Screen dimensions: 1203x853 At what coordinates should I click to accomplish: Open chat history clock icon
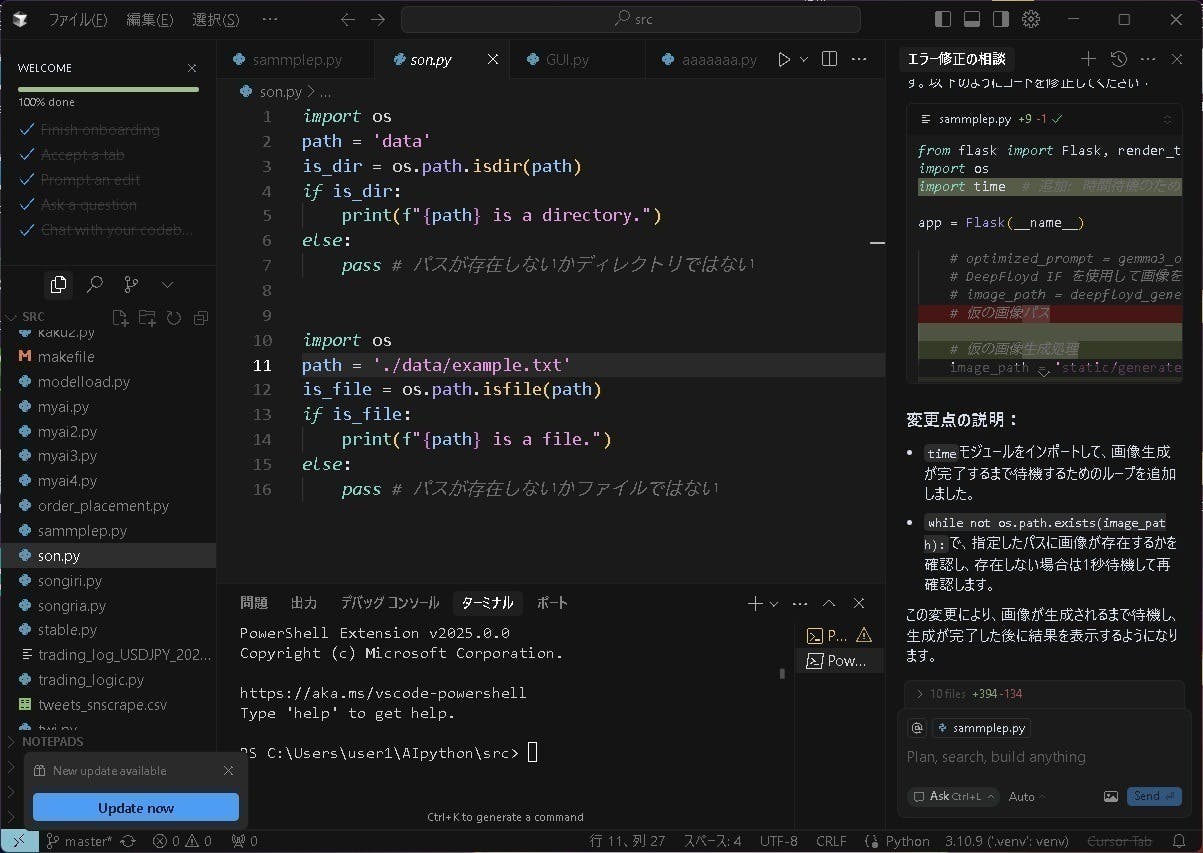tap(1119, 60)
